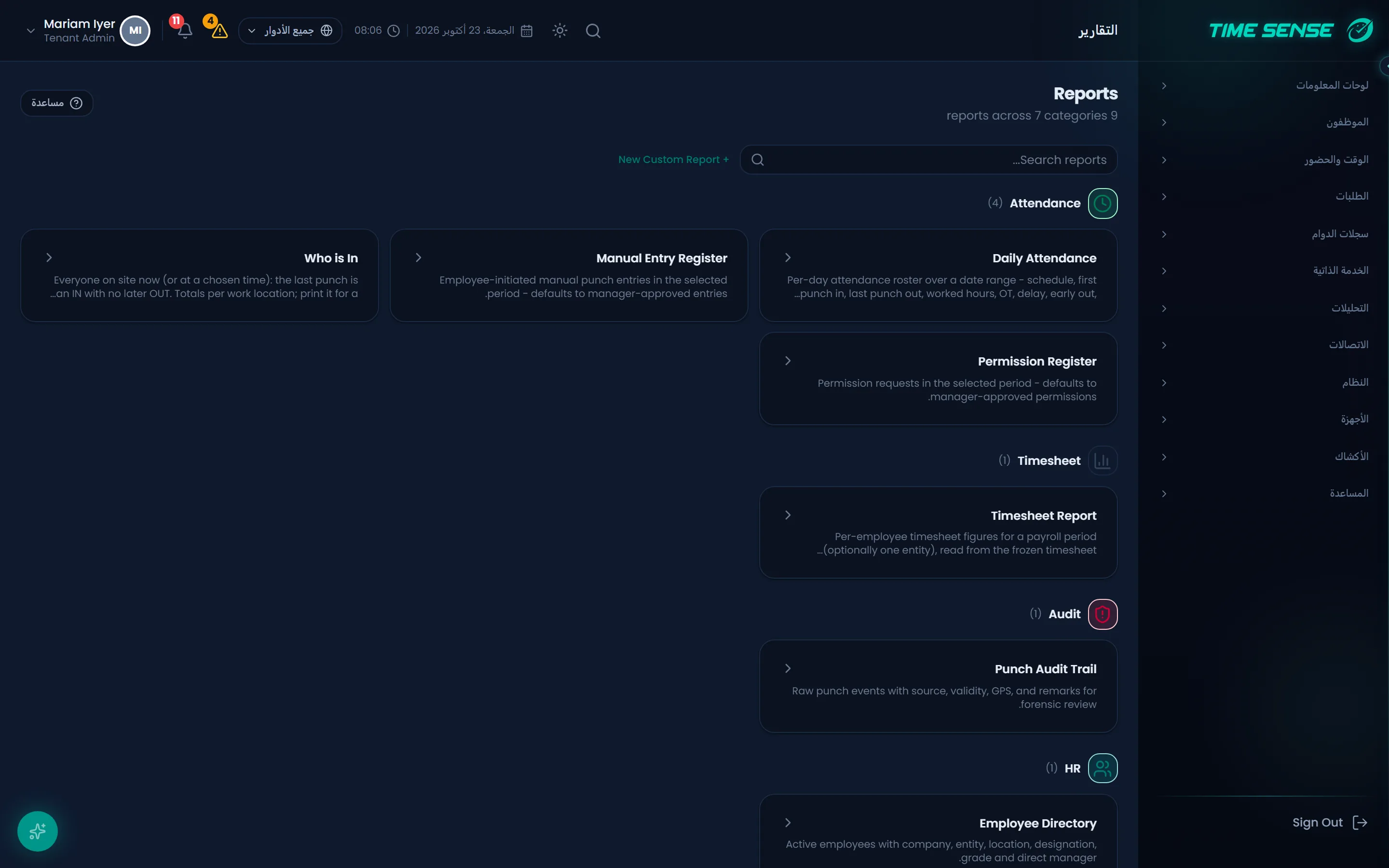Click the Timesheet category chart icon
The image size is (1389, 868).
1102,461
